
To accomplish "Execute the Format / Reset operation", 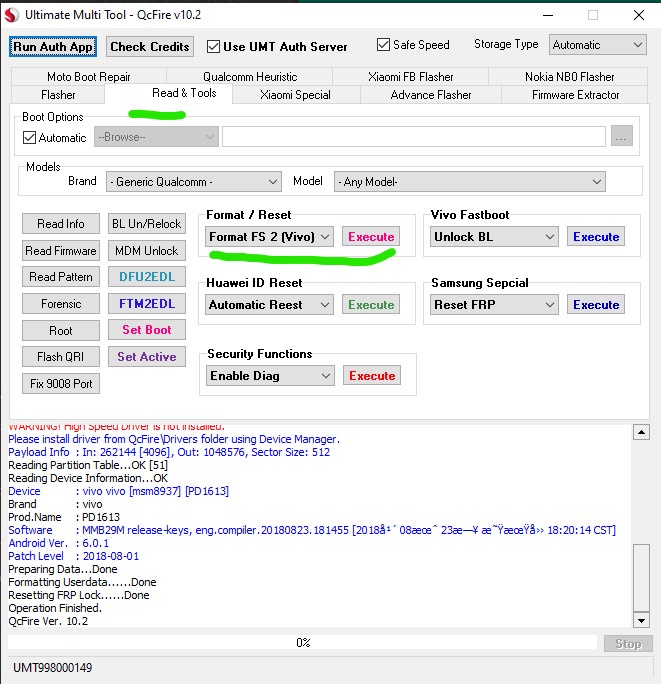I will [371, 236].
